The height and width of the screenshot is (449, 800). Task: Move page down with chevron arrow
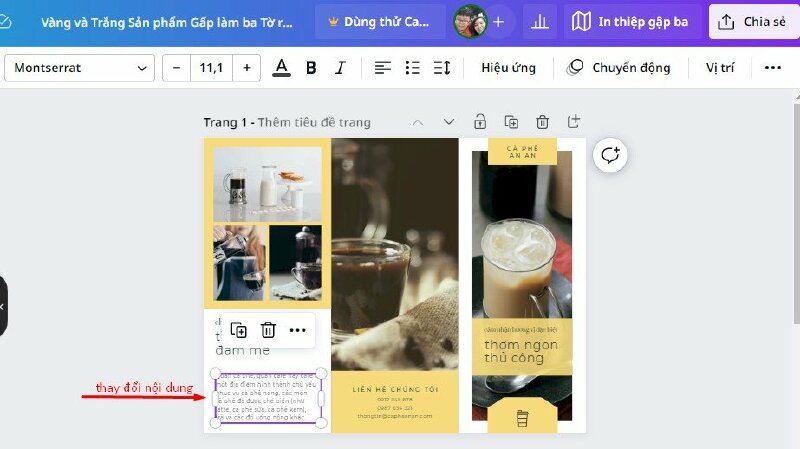pyautogui.click(x=449, y=122)
